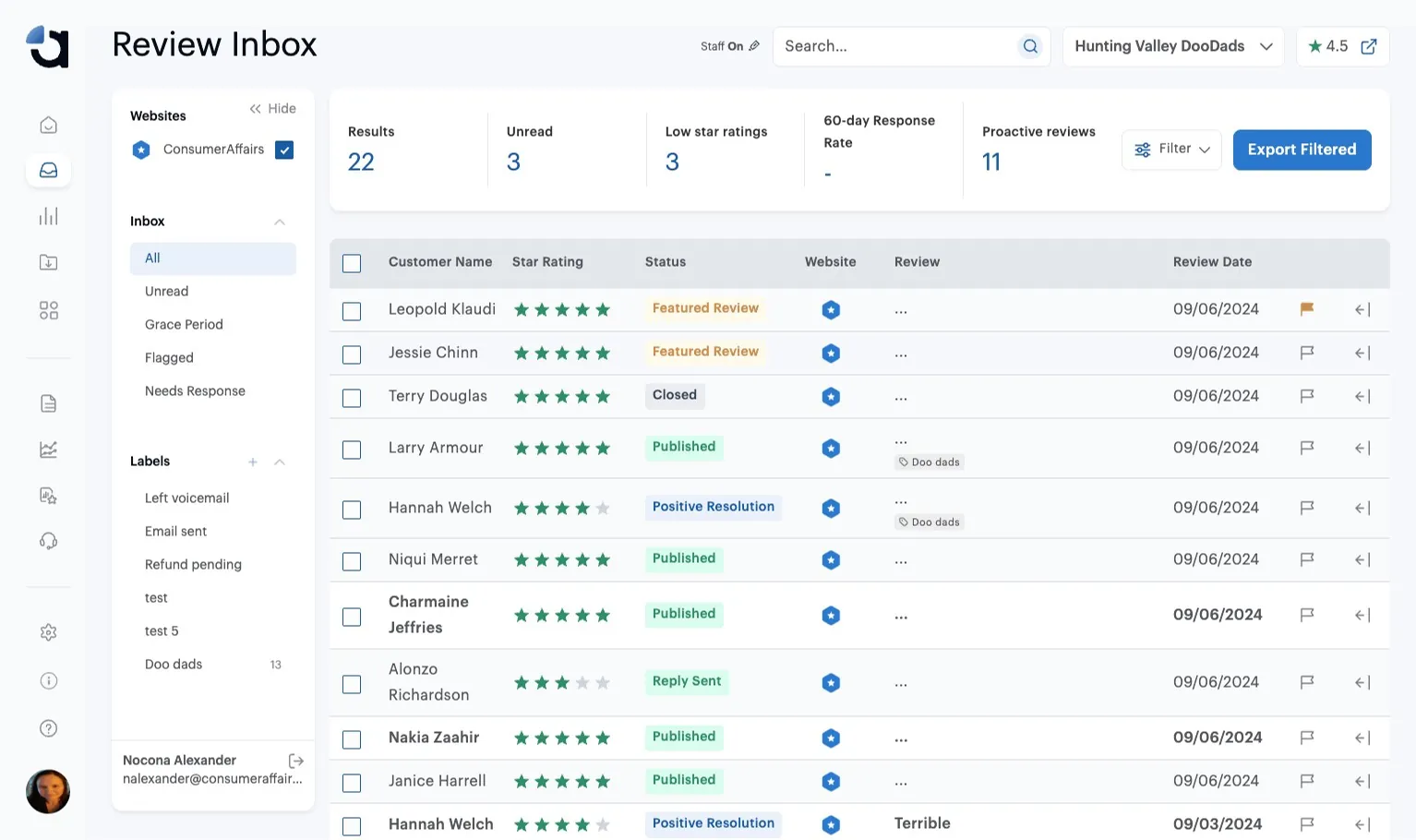Select the Leopold Klaudi row checkbox
The image size is (1416, 840).
tap(352, 311)
